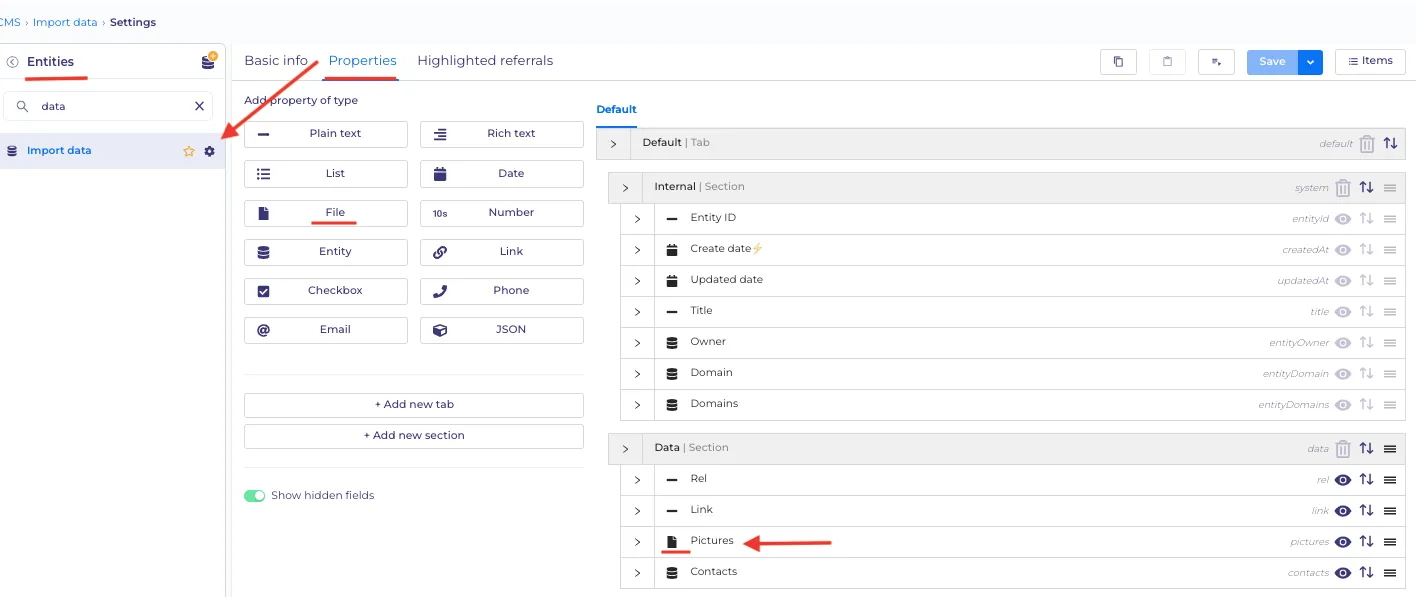Select the Properties tab
This screenshot has height=597, width=1416.
pyautogui.click(x=362, y=61)
